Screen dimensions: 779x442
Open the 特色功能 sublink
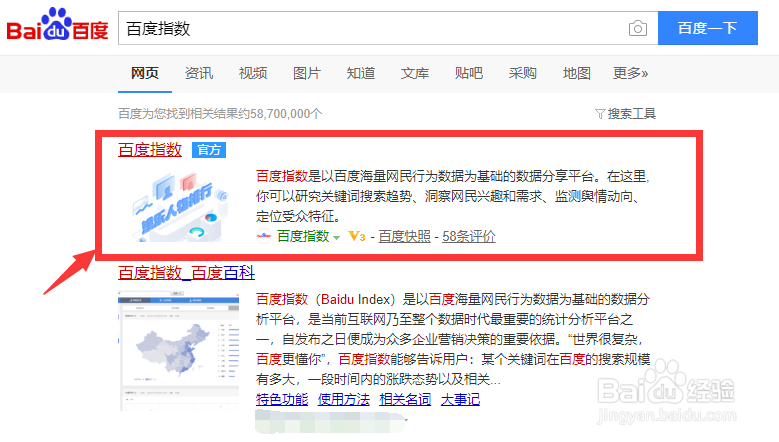(282, 399)
